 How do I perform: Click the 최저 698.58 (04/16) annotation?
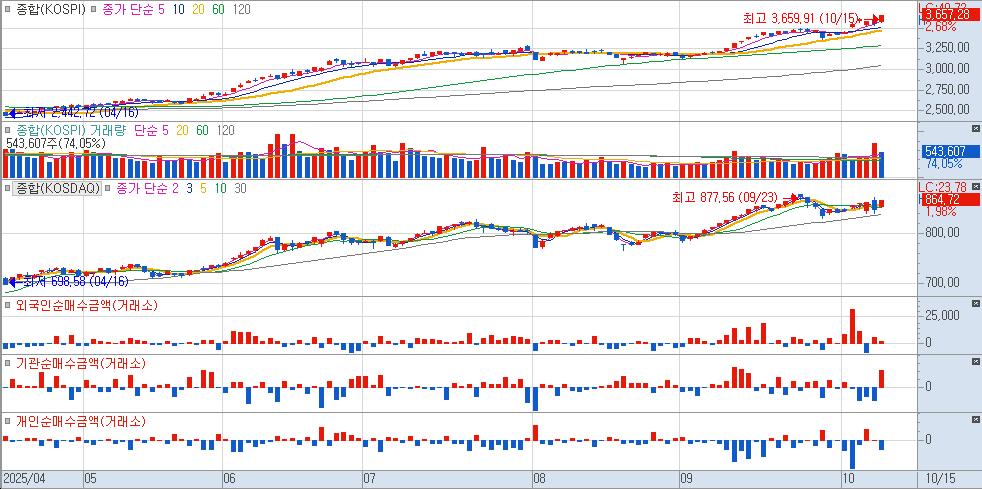tap(75, 282)
